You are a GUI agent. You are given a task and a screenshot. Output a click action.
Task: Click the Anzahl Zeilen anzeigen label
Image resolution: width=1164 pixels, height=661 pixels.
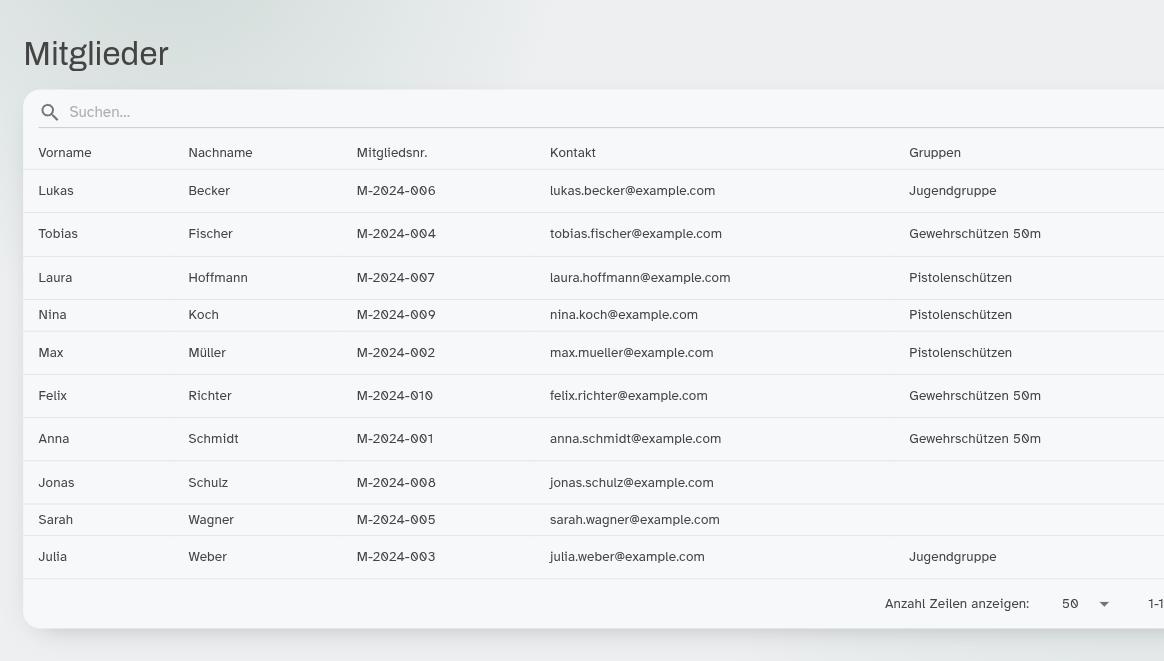[957, 604]
